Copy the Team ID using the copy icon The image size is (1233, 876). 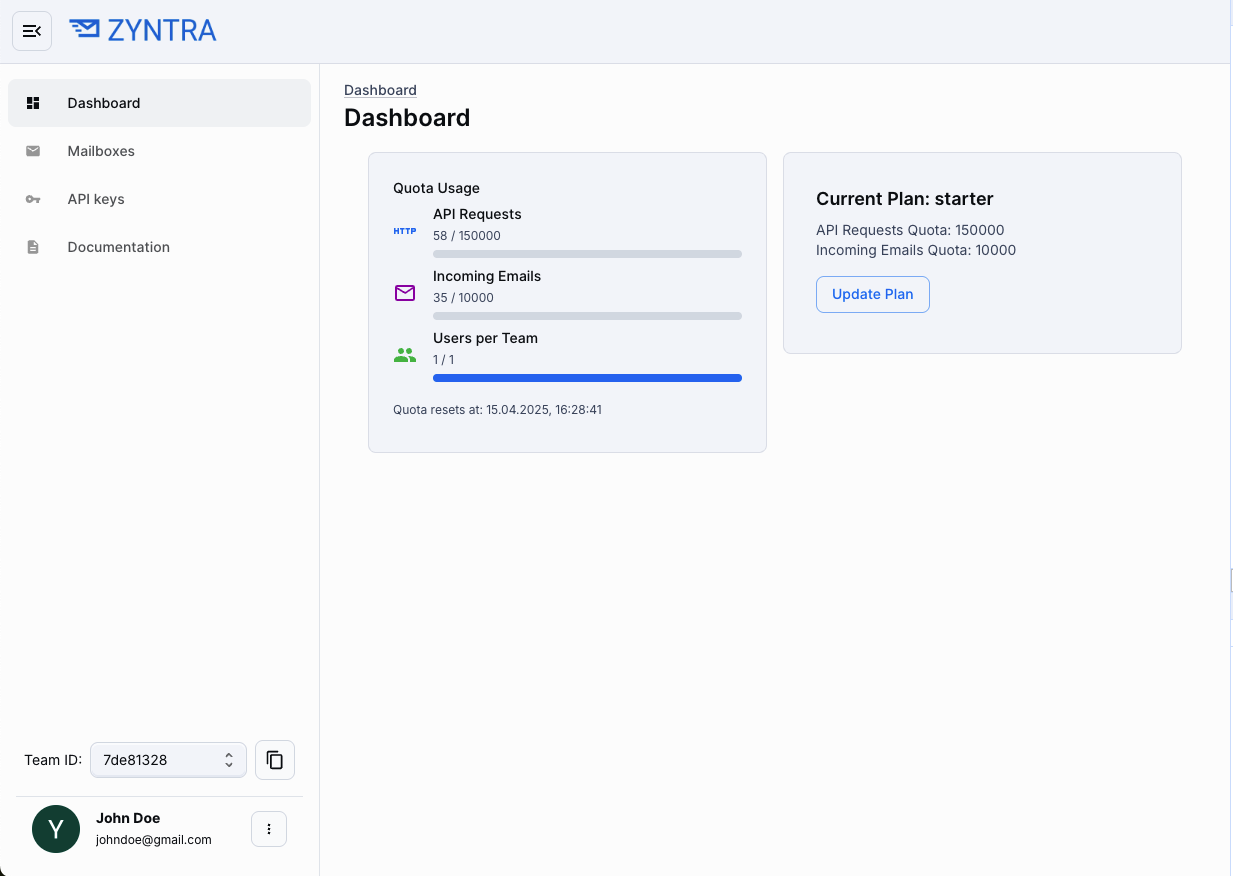275,760
